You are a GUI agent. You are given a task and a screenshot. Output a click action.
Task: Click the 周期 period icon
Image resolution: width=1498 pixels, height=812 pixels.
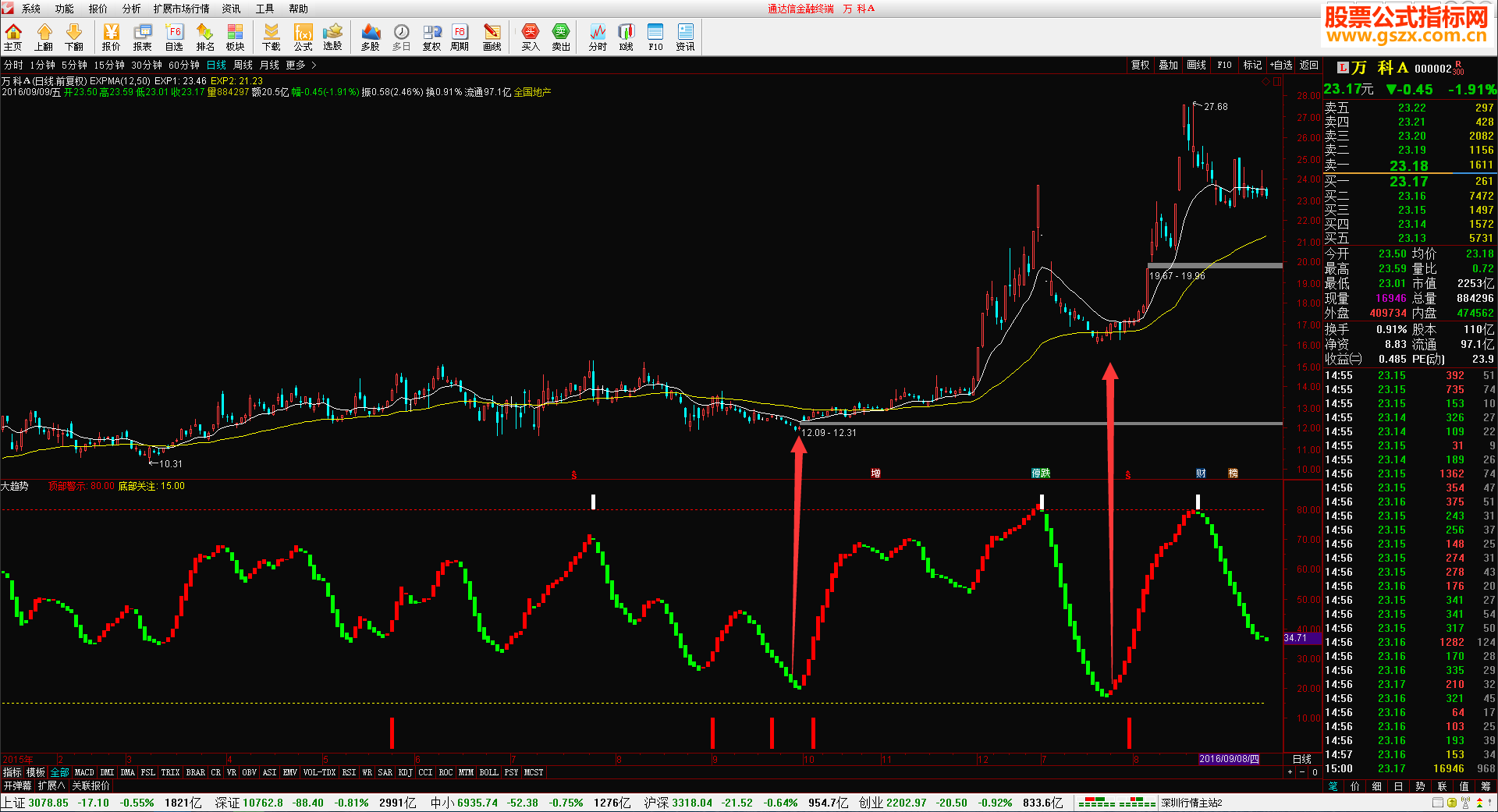pyautogui.click(x=460, y=37)
